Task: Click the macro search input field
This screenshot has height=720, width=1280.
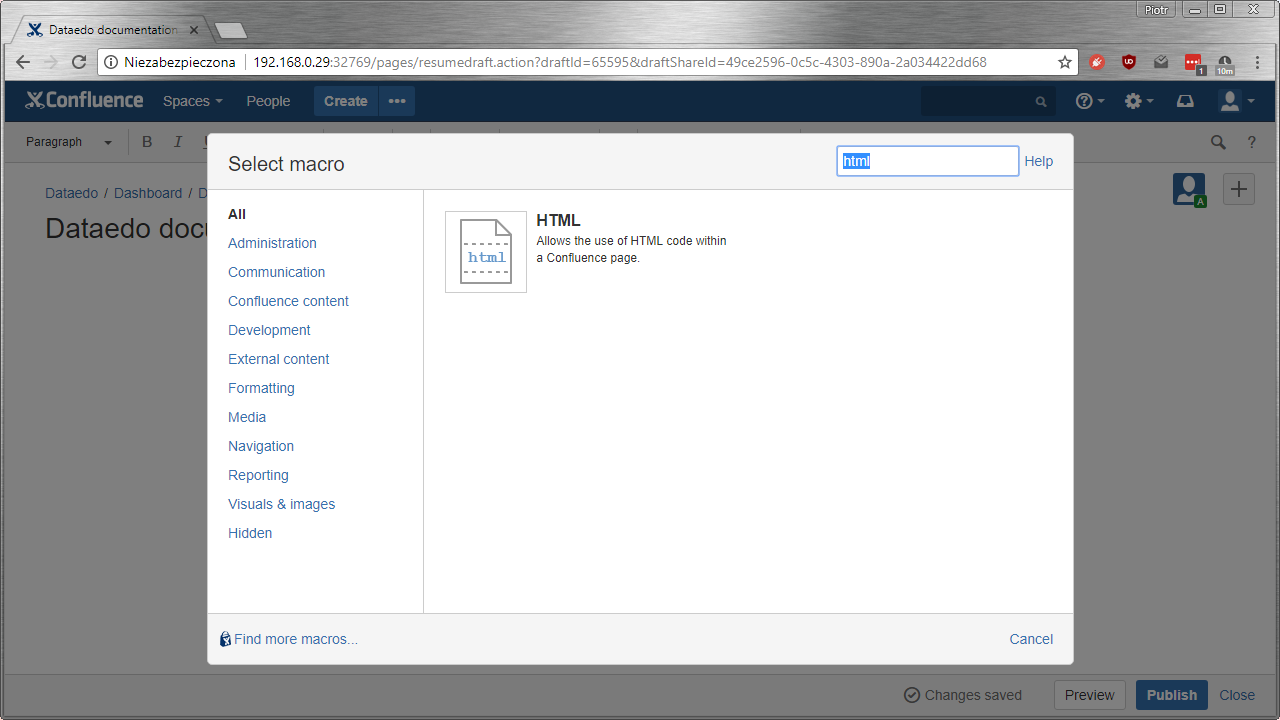Action: coord(927,161)
